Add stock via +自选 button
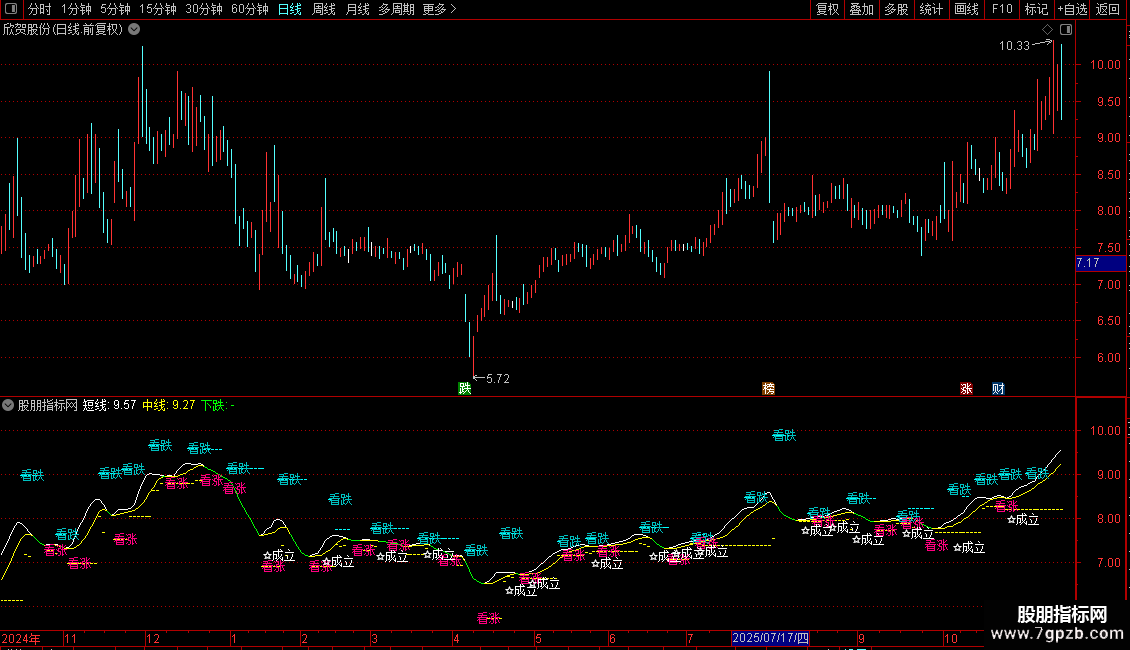The height and width of the screenshot is (650, 1130). (1072, 9)
